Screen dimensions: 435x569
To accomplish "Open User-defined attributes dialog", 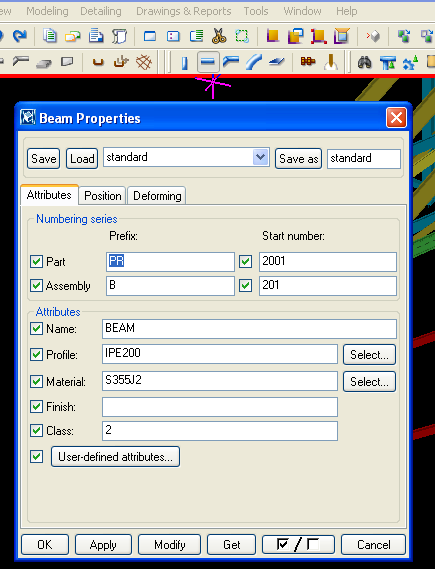I will click(x=115, y=457).
